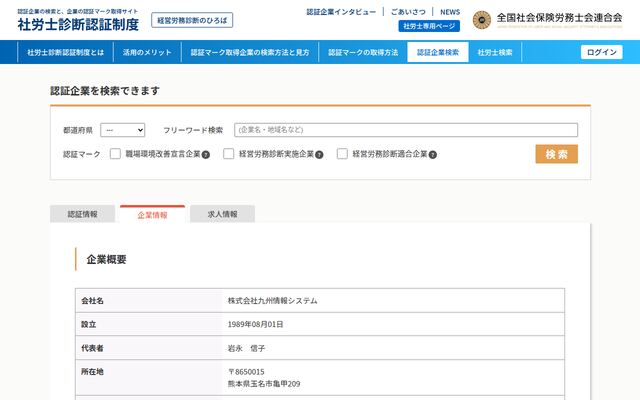Click the 所在地 row label
The image size is (640, 400).
click(x=92, y=372)
